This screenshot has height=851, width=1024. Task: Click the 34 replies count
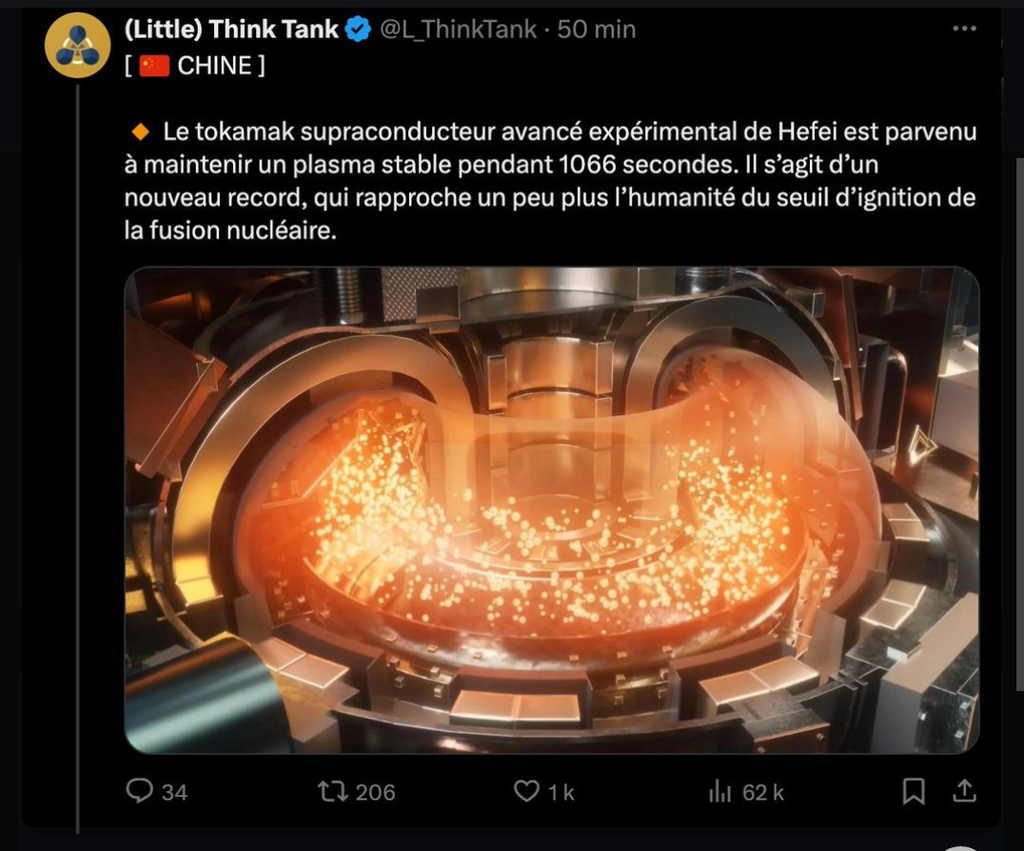(174, 793)
